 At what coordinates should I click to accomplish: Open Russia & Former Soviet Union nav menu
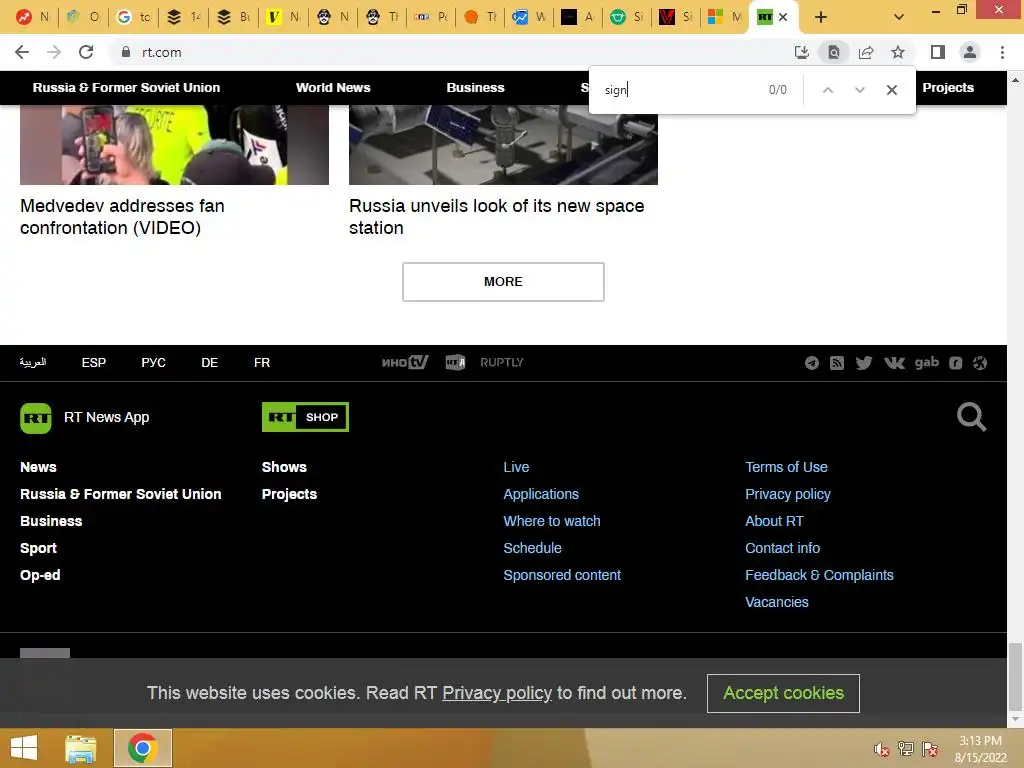[x=126, y=88]
